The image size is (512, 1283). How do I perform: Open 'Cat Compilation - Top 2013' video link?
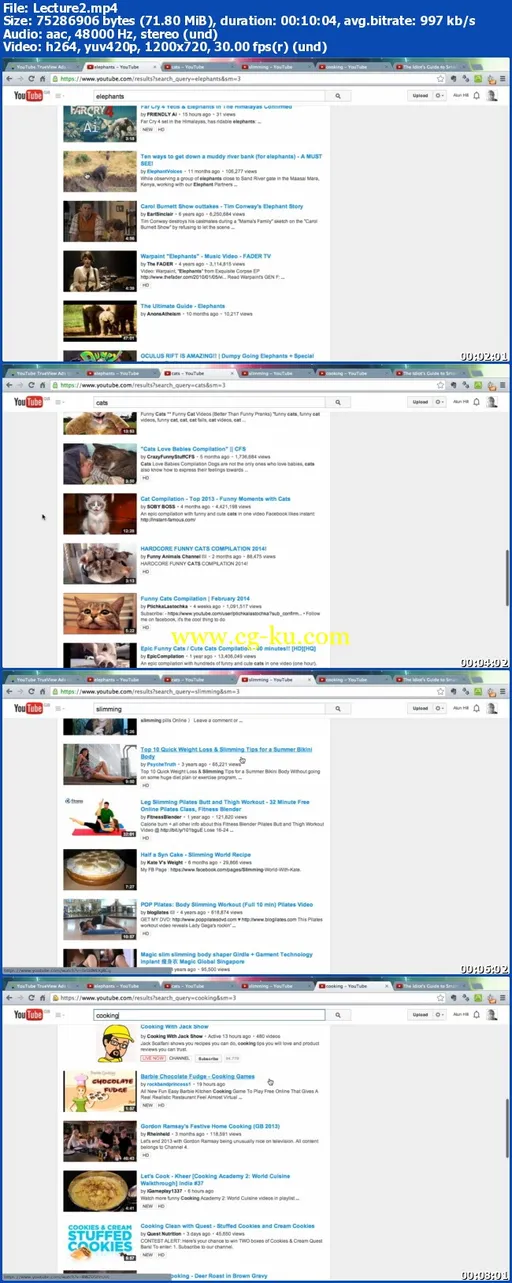215,498
